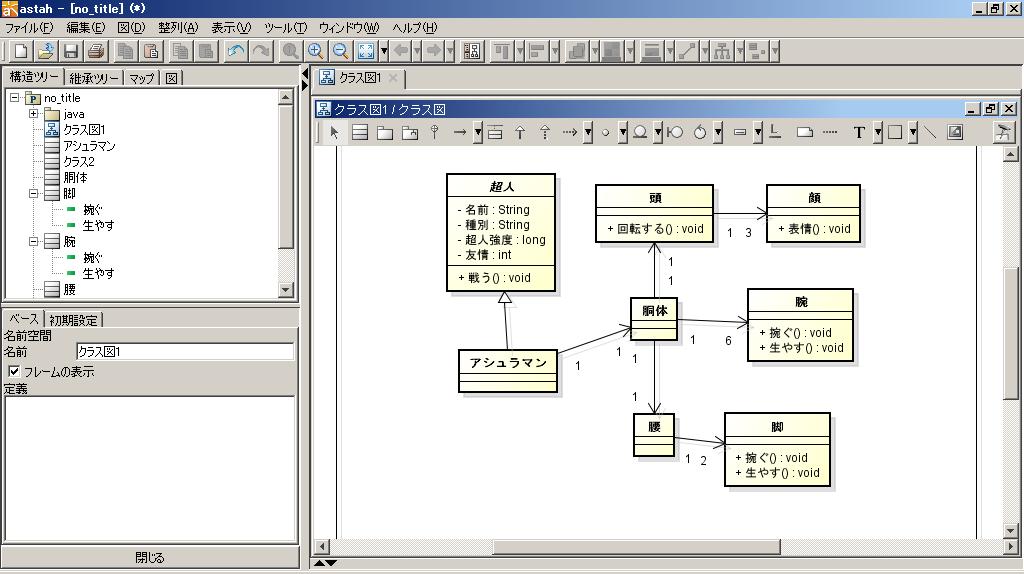The width and height of the screenshot is (1024, 574).
Task: Collapse the 脚 class node
Action: coord(33,193)
